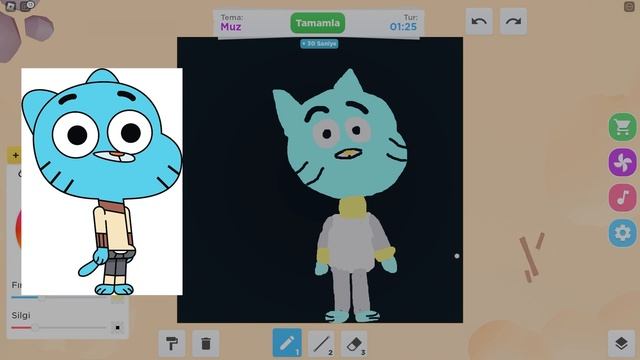Open the blue settings gear

tap(622, 233)
